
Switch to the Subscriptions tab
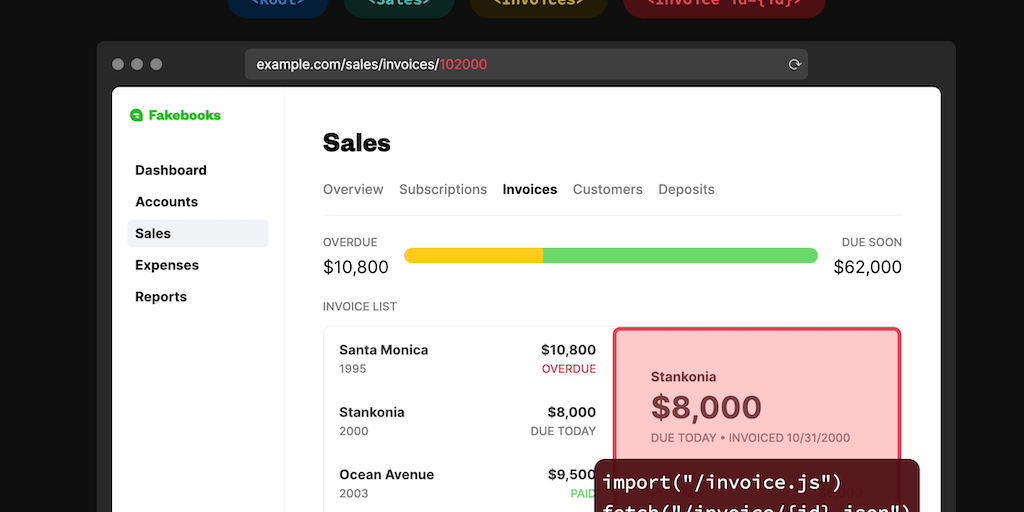(x=443, y=189)
